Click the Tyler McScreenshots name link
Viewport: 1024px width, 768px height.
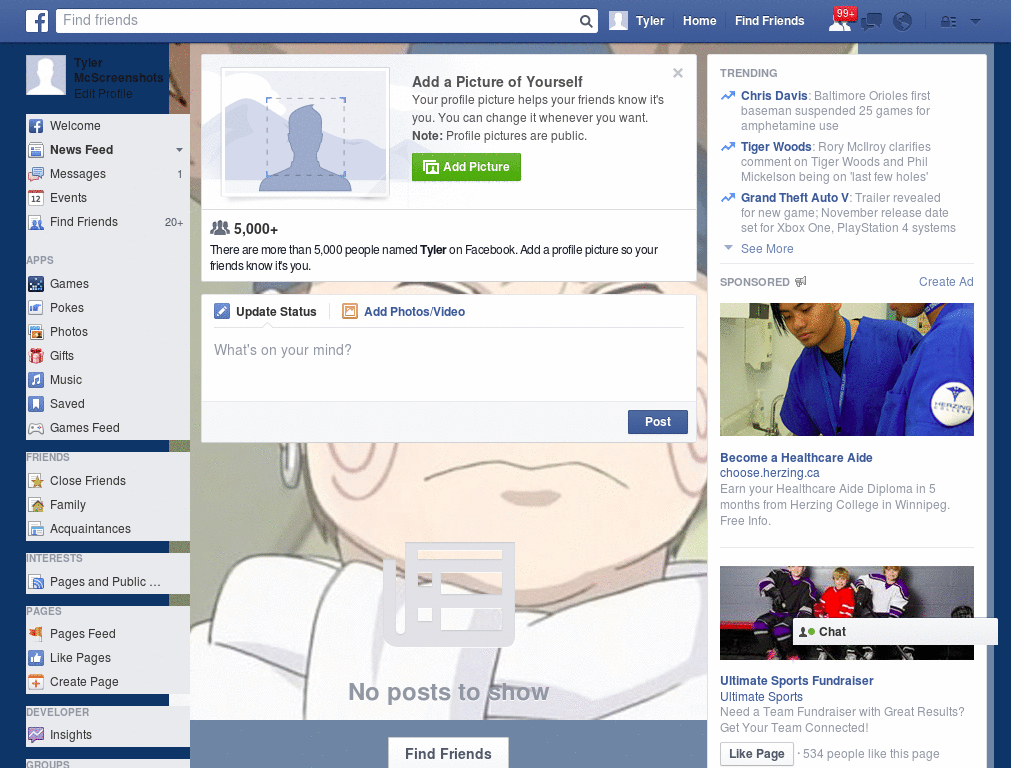coord(118,71)
